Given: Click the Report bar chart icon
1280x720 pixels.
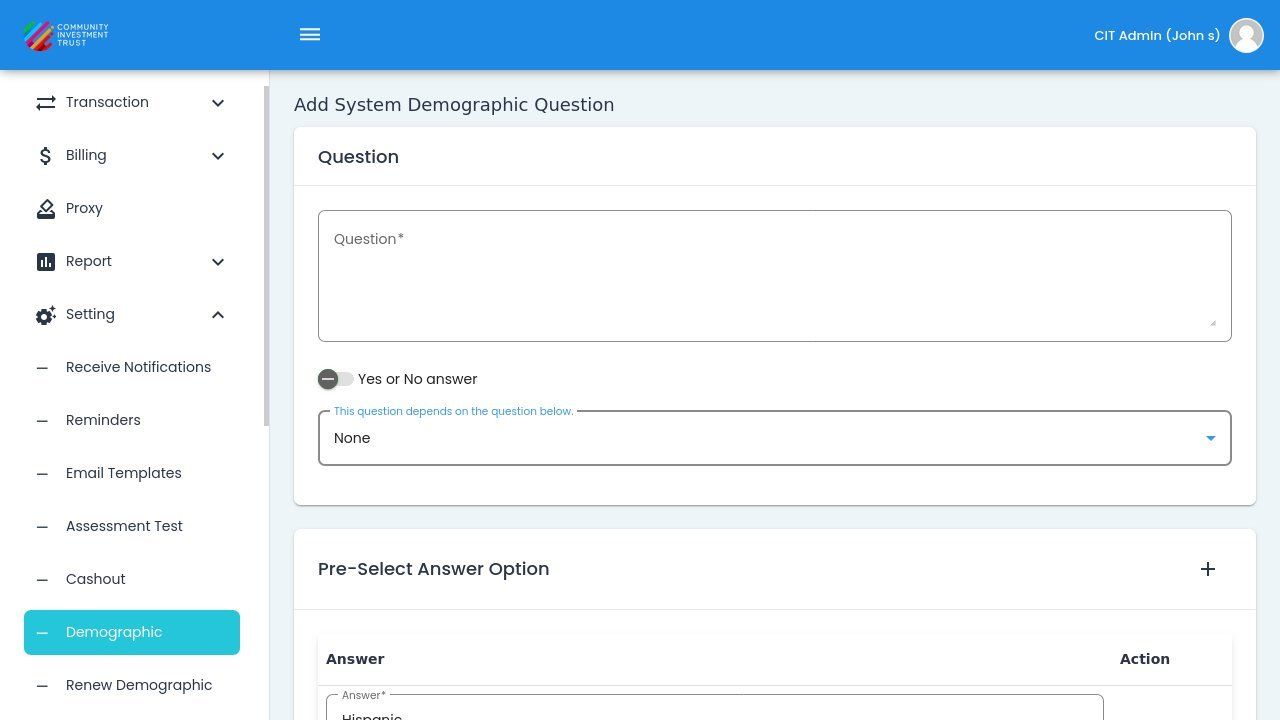Looking at the screenshot, I should 46,262.
